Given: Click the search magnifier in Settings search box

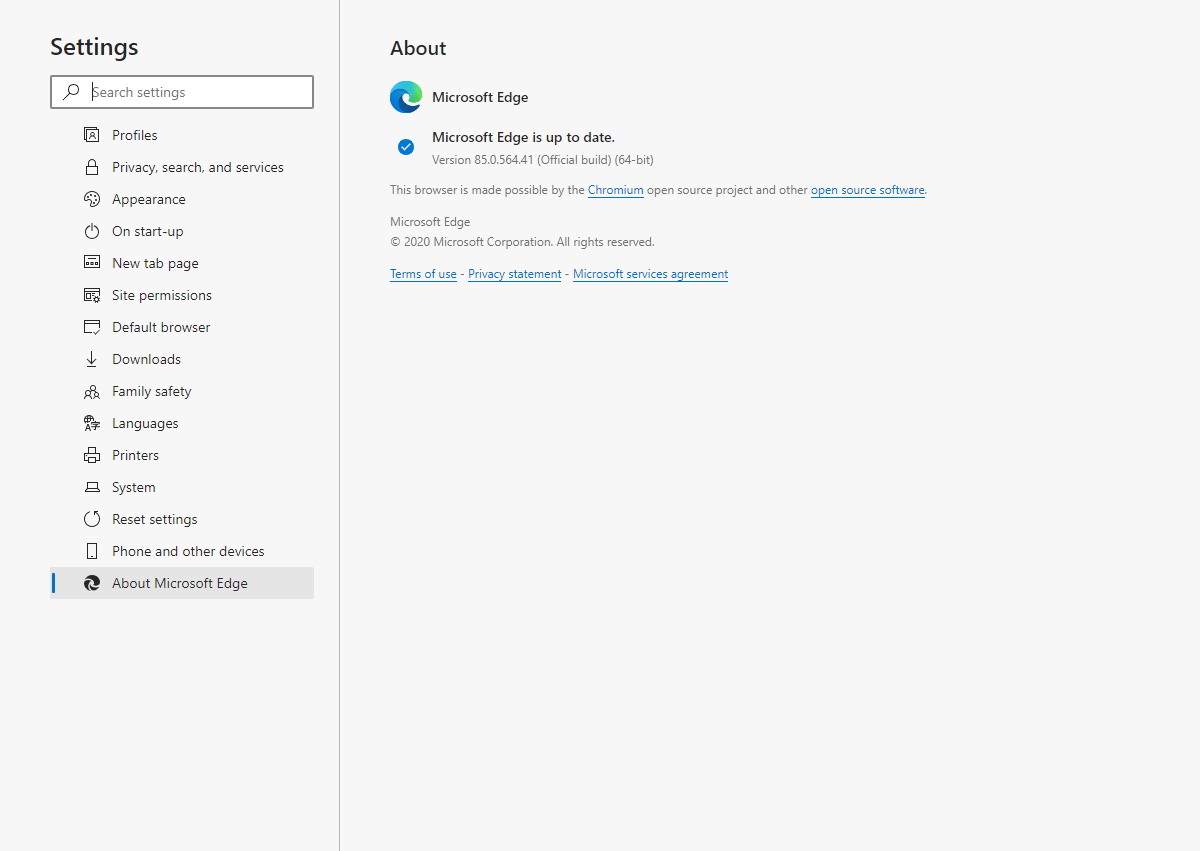Looking at the screenshot, I should [x=70, y=91].
